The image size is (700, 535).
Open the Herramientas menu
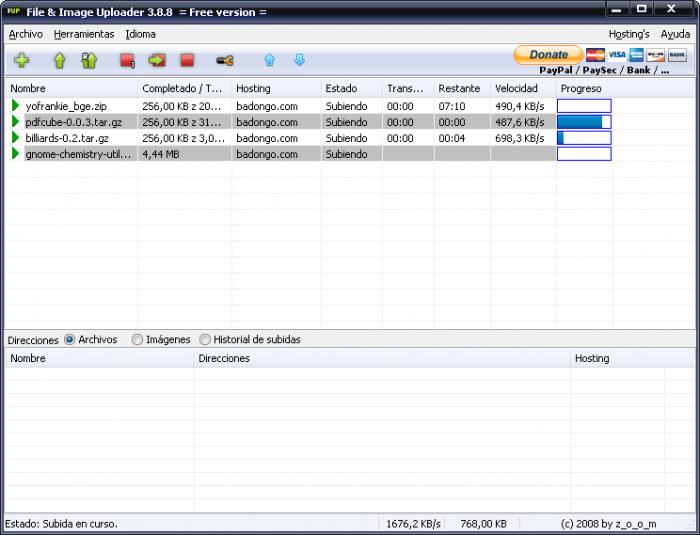tap(83, 34)
